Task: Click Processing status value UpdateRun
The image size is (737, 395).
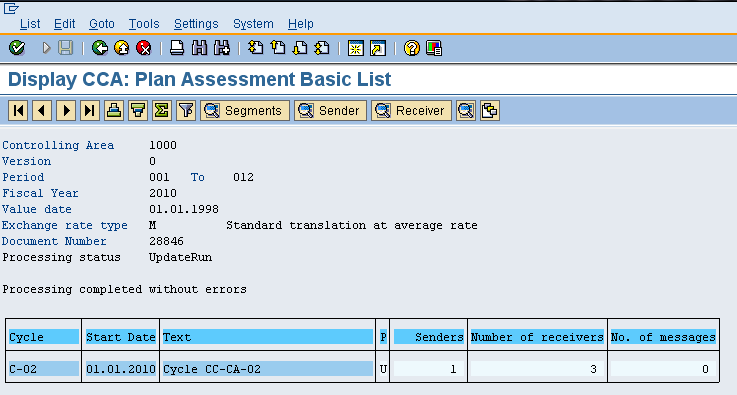Action: (x=180, y=257)
